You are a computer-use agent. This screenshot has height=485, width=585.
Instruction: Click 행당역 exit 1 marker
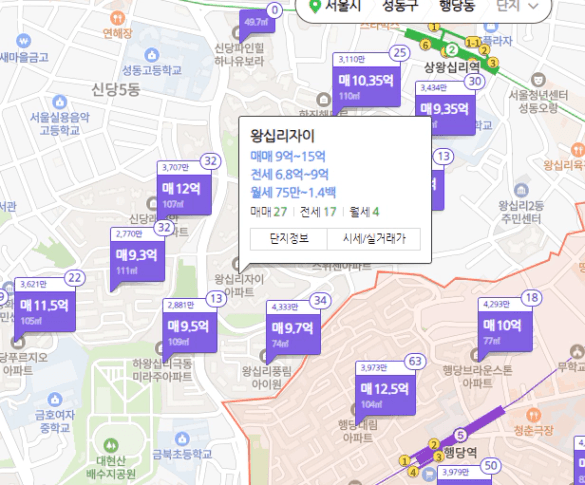point(404,461)
